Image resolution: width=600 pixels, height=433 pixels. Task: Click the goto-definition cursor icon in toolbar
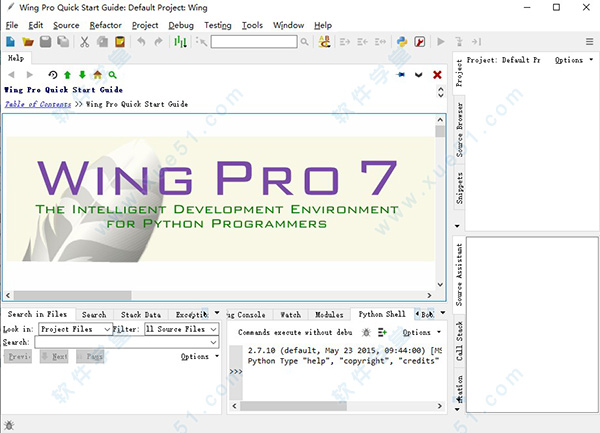tap(201, 41)
